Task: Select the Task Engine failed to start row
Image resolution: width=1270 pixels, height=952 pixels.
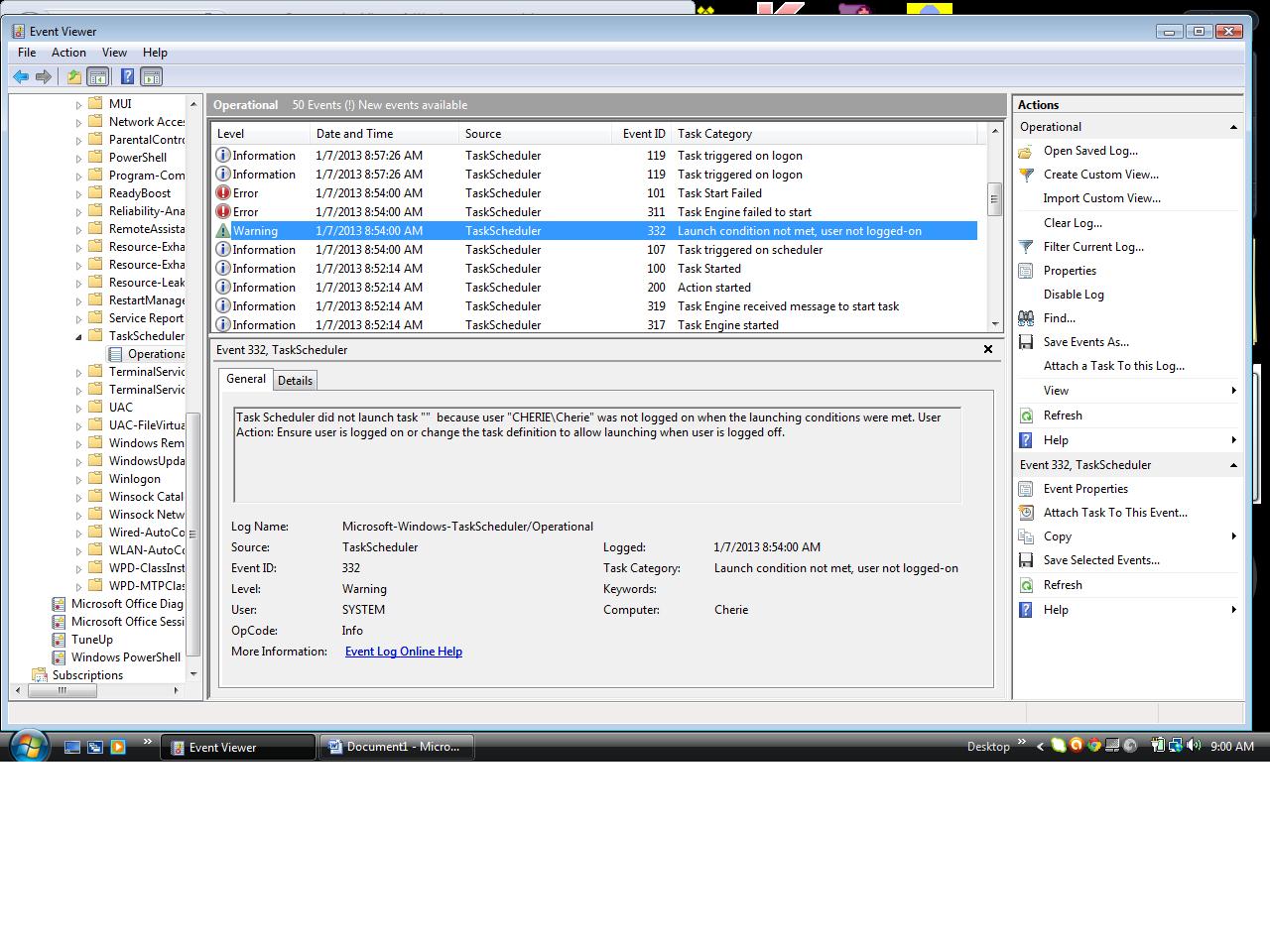Action: (x=595, y=212)
